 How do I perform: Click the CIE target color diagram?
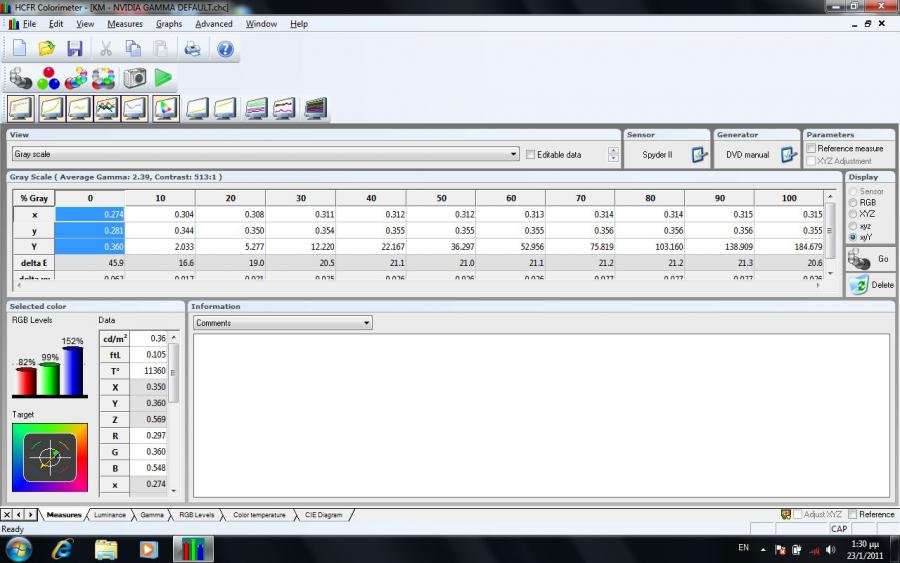pyautogui.click(x=49, y=457)
